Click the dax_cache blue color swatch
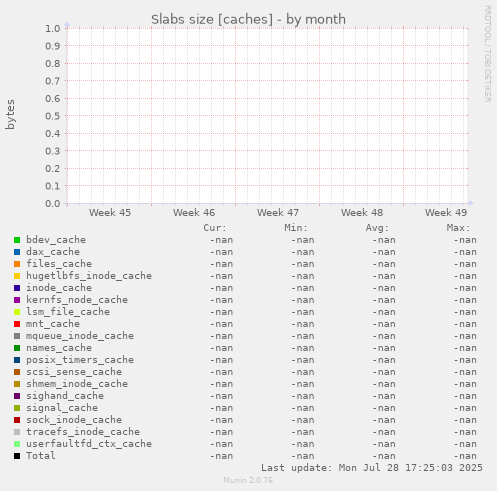Screen dimensions: 497x491 (17, 252)
